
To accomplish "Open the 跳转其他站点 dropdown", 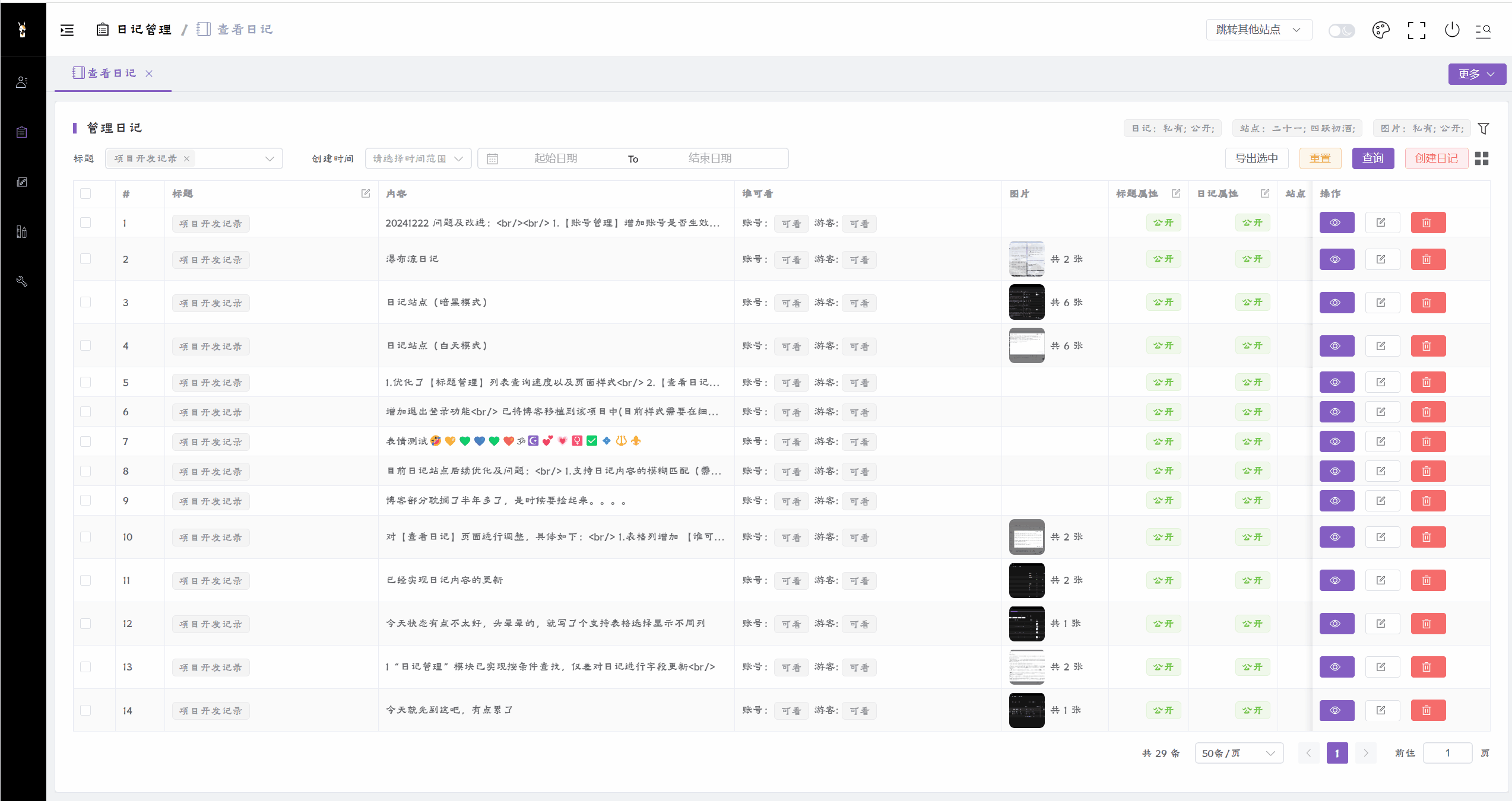I will [1259, 30].
